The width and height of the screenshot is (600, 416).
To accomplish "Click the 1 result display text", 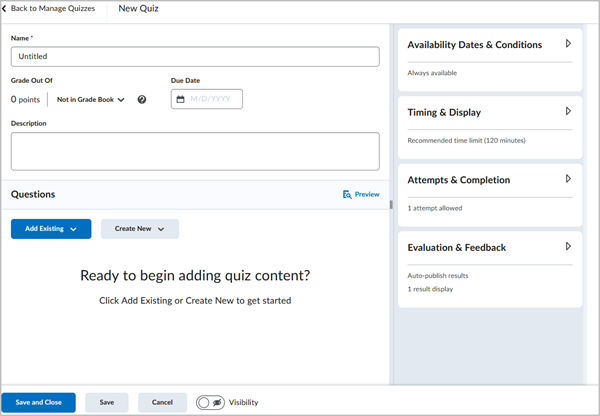I will (430, 289).
